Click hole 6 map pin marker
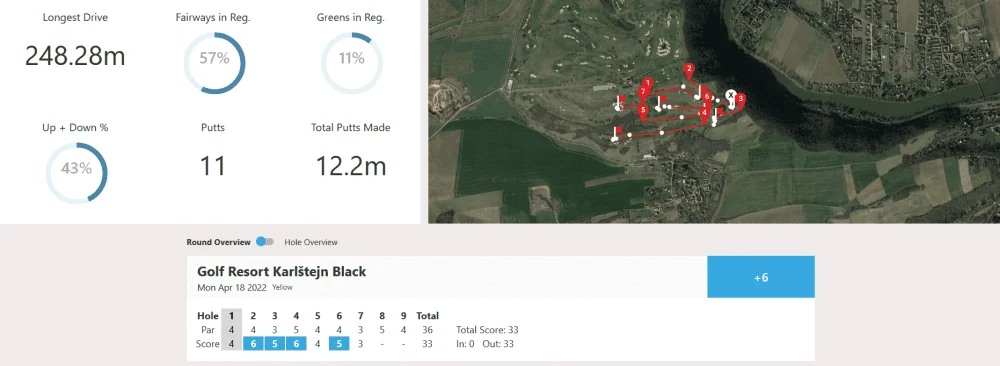Viewport: 1000px width, 366px height. point(706,97)
